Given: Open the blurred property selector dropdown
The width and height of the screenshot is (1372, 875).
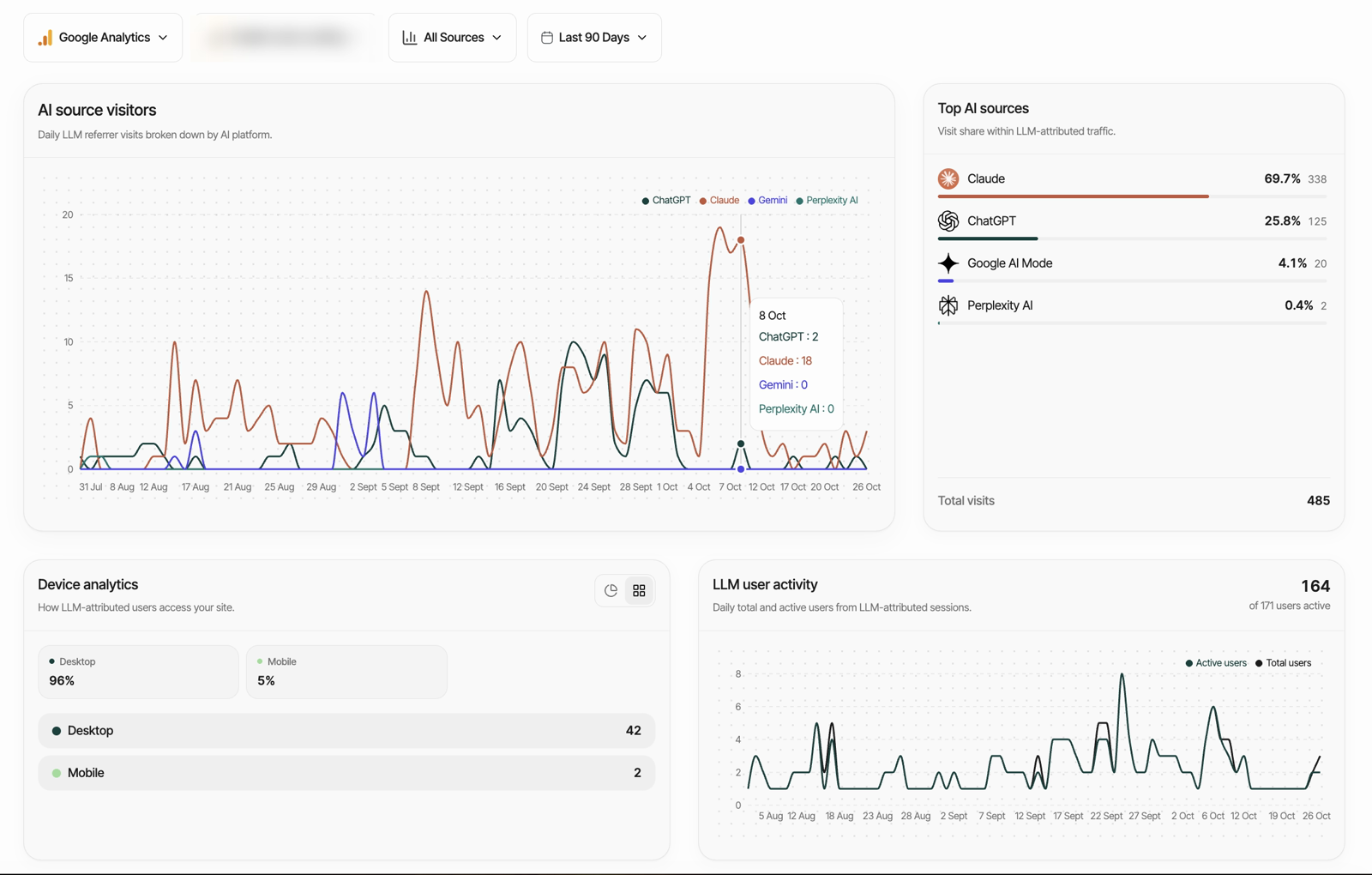Looking at the screenshot, I should click(x=286, y=38).
